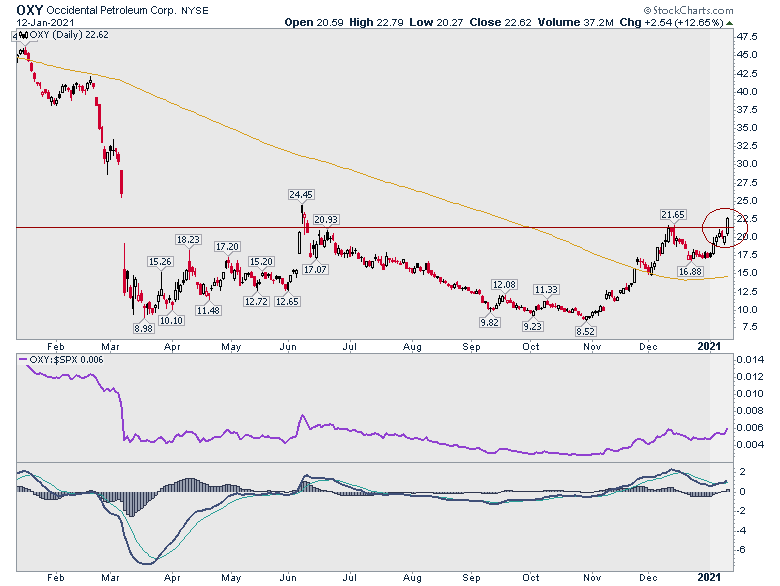This screenshot has height=586, width=780.
Task: Click the 12.08 September price label
Action: pos(504,285)
